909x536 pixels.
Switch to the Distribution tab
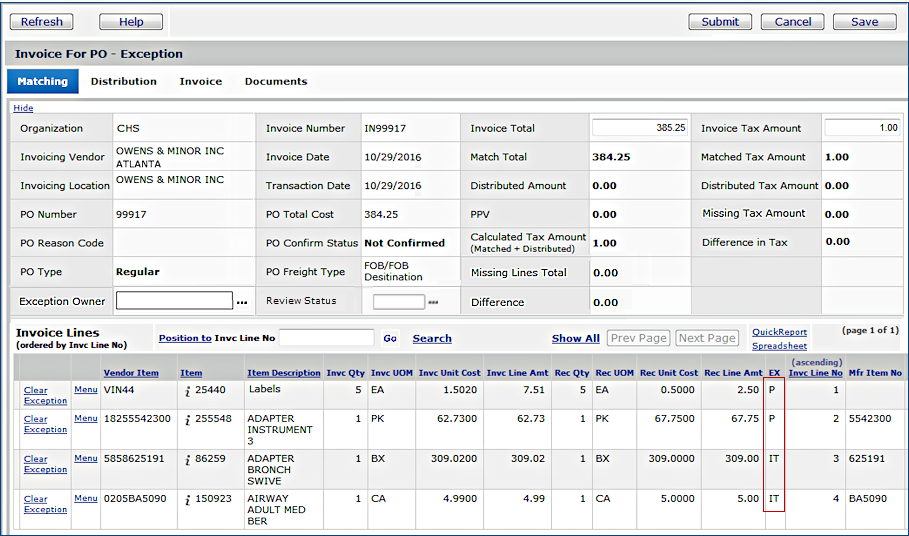124,81
